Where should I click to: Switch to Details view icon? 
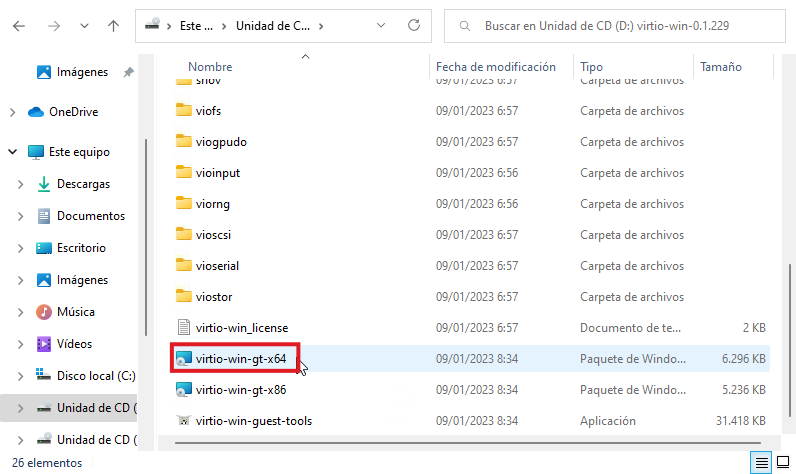761,462
